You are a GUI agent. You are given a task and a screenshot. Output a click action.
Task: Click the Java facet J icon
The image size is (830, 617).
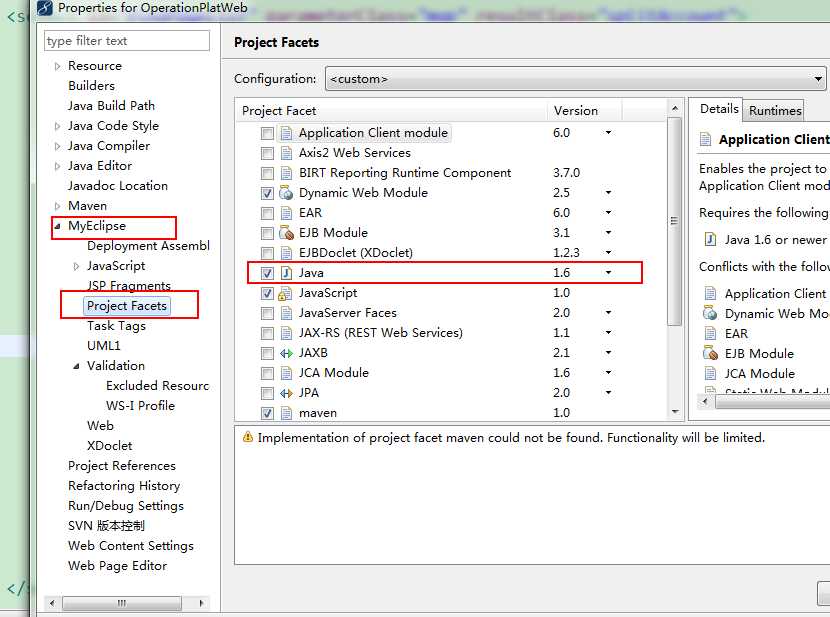[x=286, y=273]
